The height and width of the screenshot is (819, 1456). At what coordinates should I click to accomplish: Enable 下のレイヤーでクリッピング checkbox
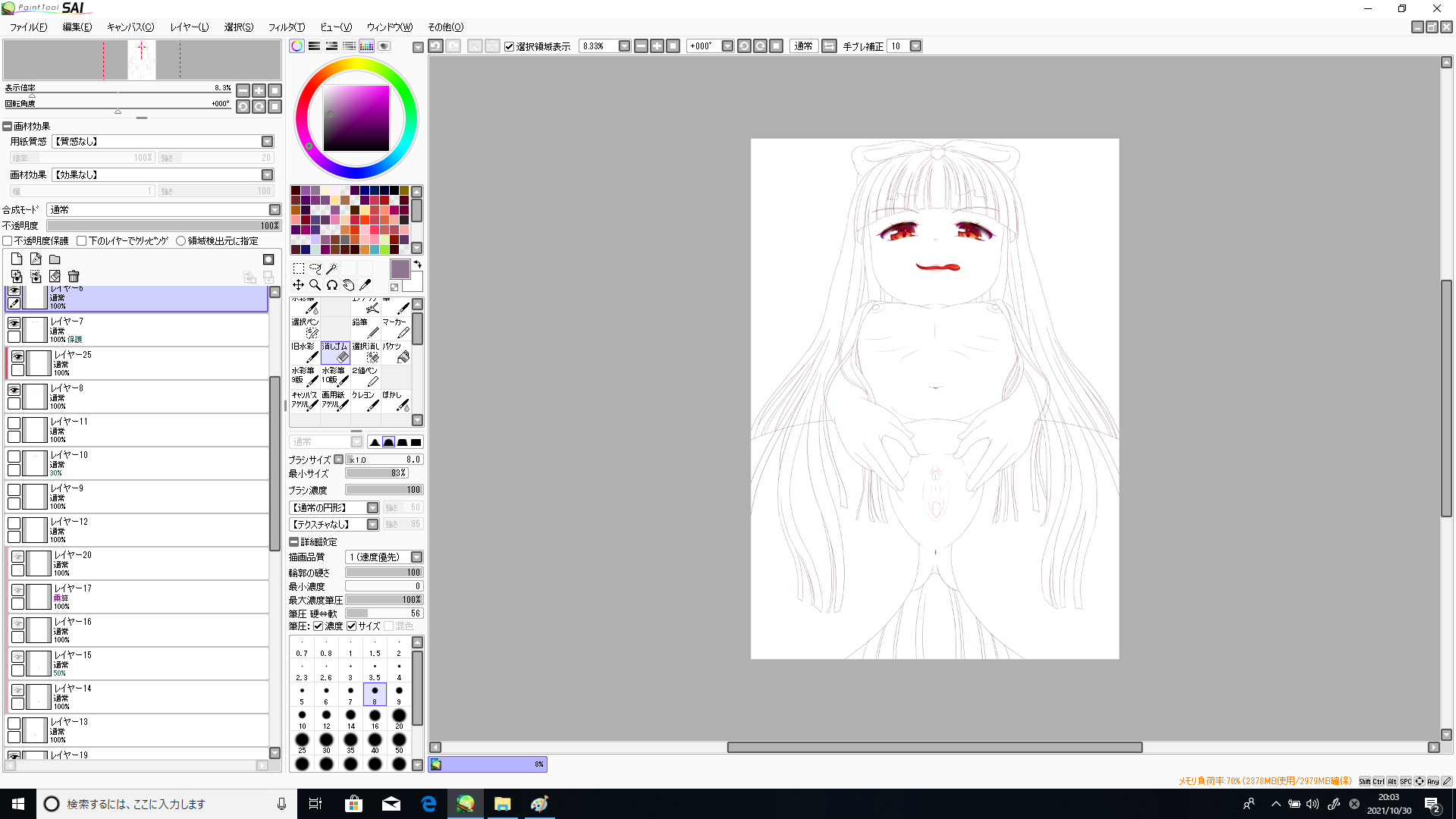pyautogui.click(x=82, y=241)
